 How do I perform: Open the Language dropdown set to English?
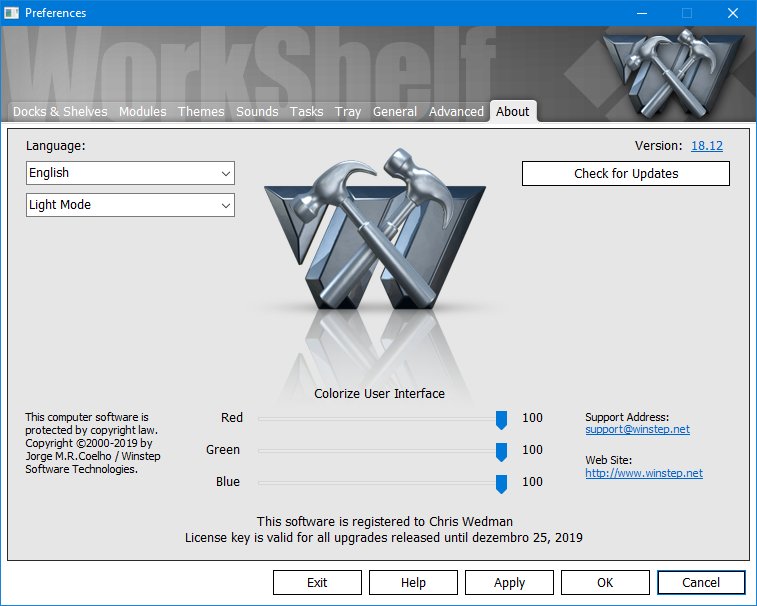(x=130, y=173)
